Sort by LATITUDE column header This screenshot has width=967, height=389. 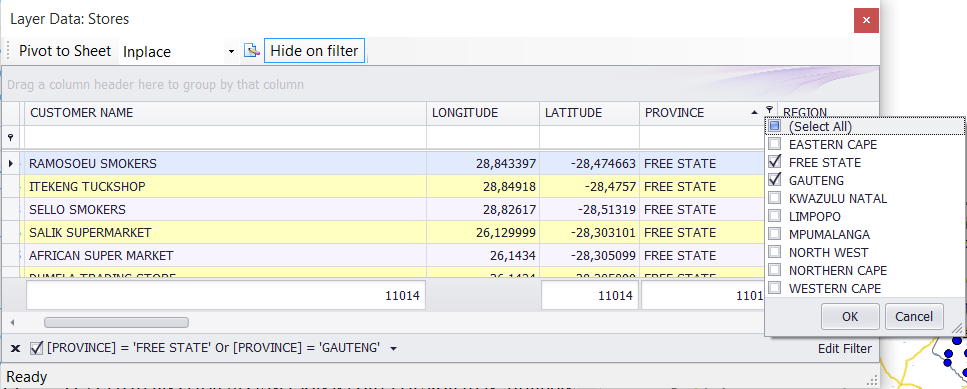(590, 113)
